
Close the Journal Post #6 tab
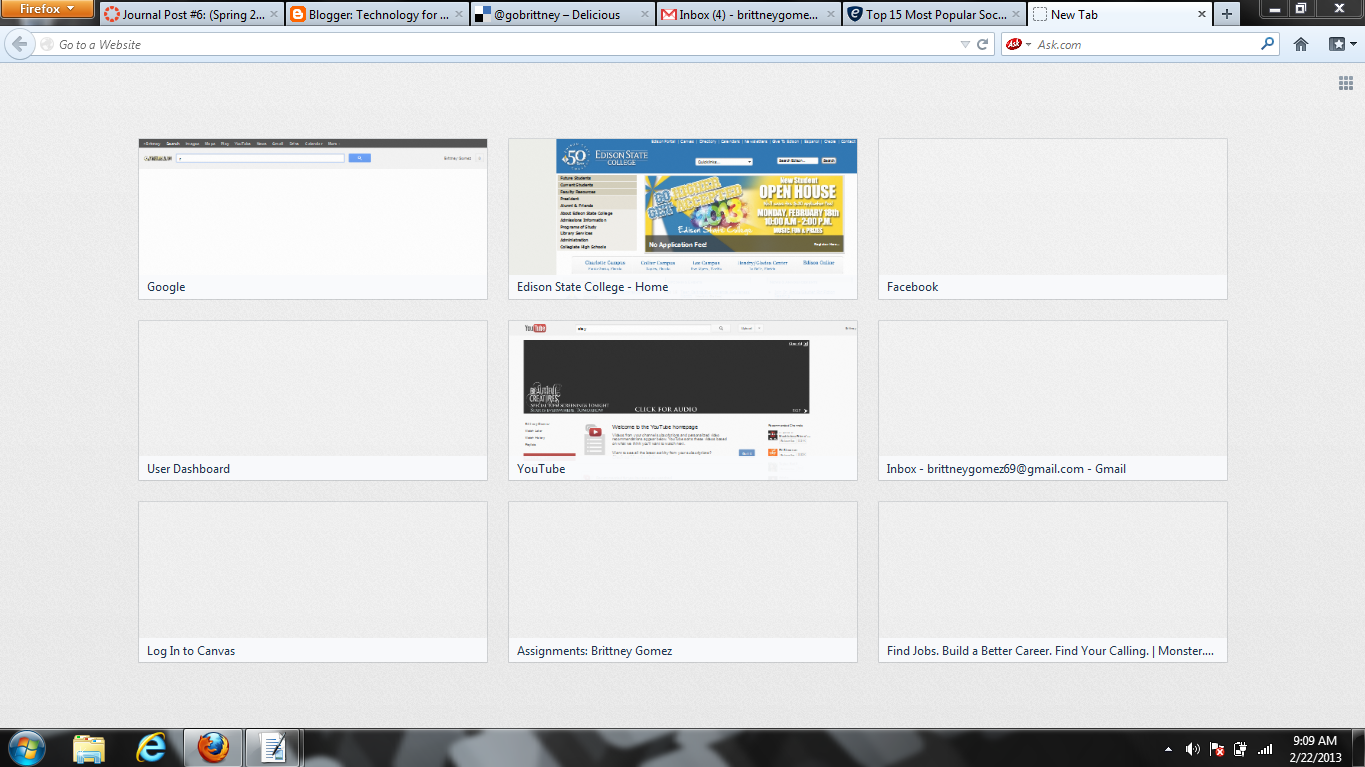tap(274, 15)
